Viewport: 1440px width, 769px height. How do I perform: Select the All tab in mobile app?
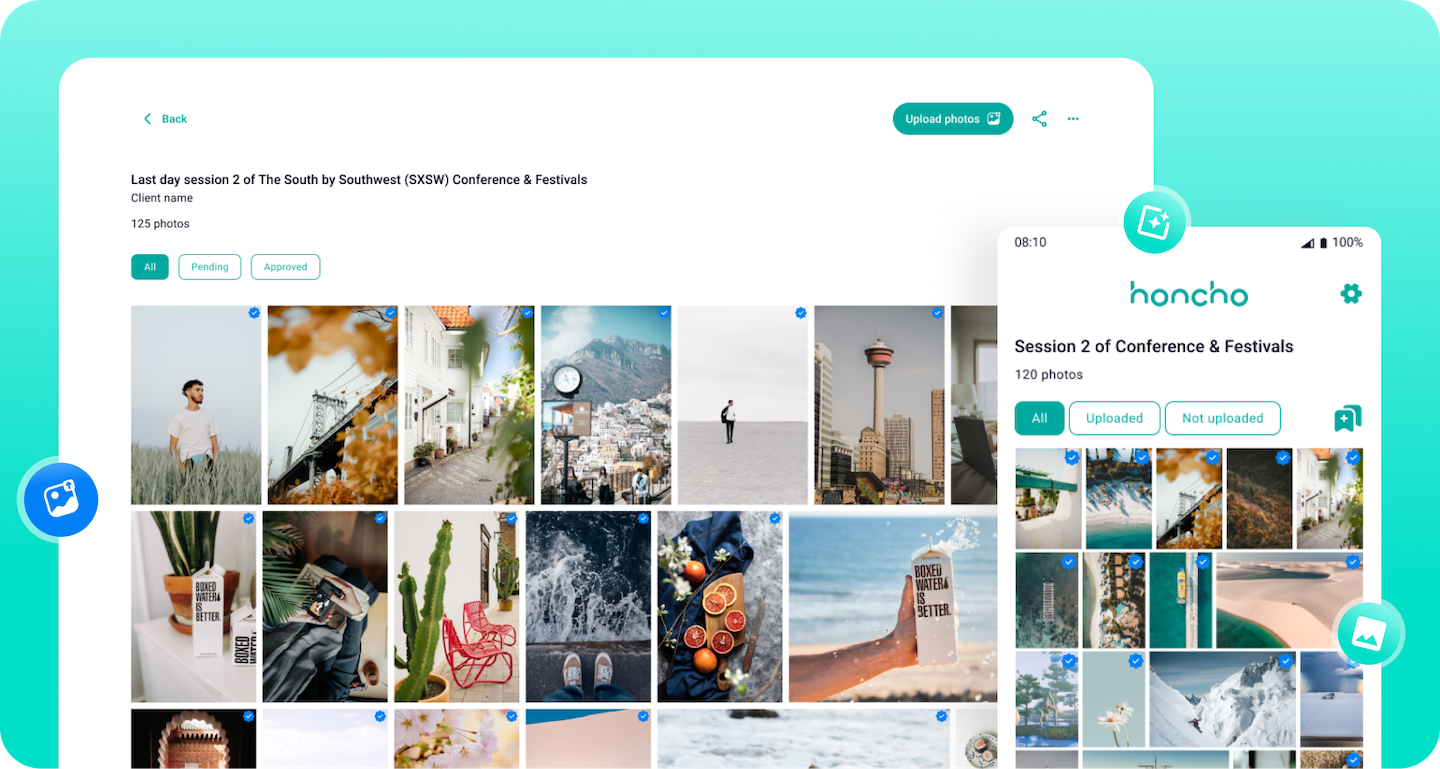(1040, 418)
